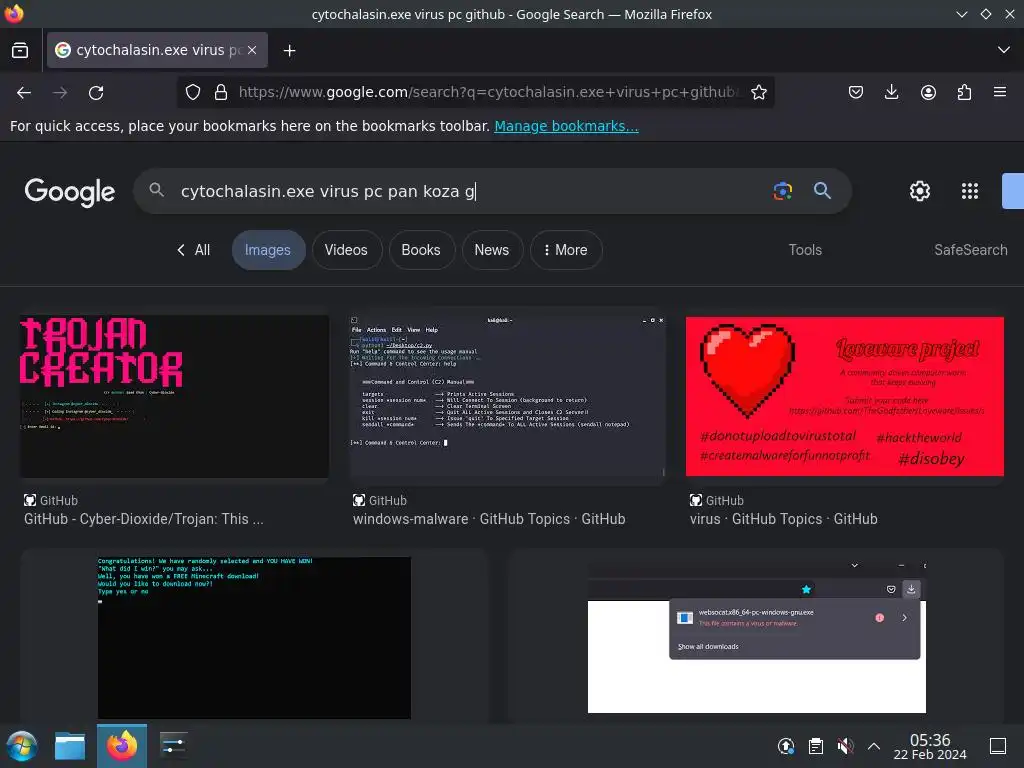Show tracking protection shield info
The width and height of the screenshot is (1024, 768).
pyautogui.click(x=193, y=92)
